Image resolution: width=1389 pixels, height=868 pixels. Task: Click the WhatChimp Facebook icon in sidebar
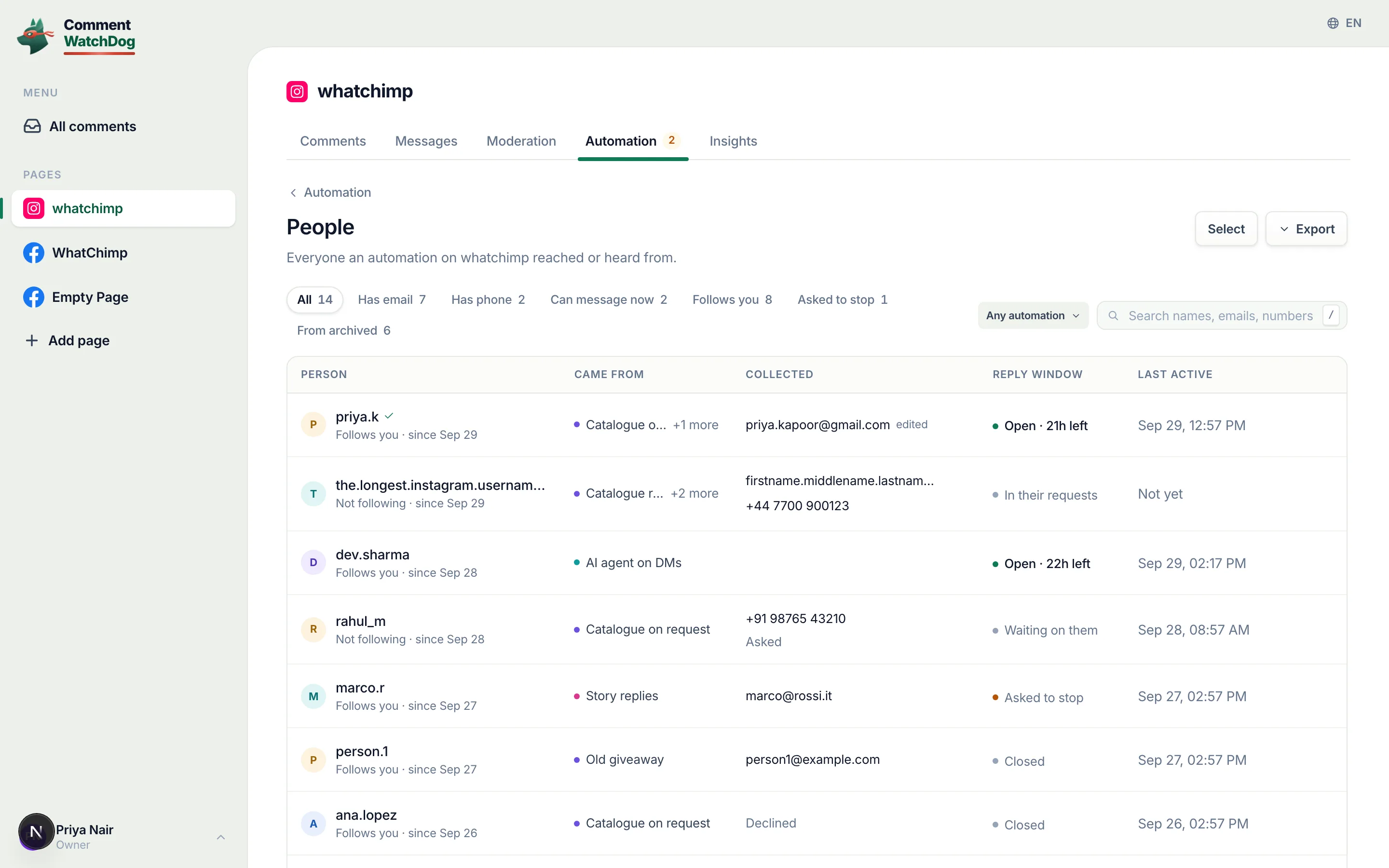pyautogui.click(x=34, y=253)
